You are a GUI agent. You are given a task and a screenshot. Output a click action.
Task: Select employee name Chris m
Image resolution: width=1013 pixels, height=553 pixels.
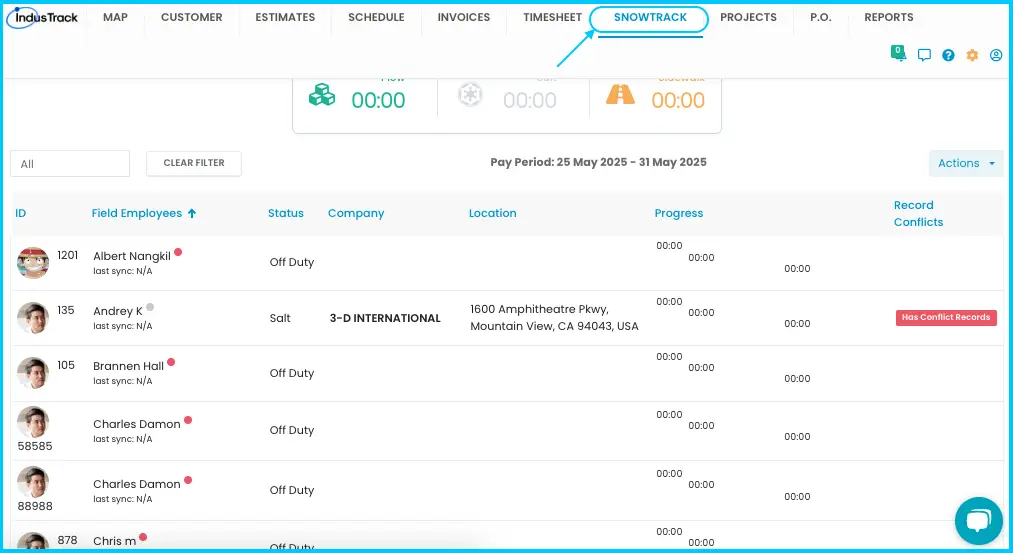tap(114, 541)
